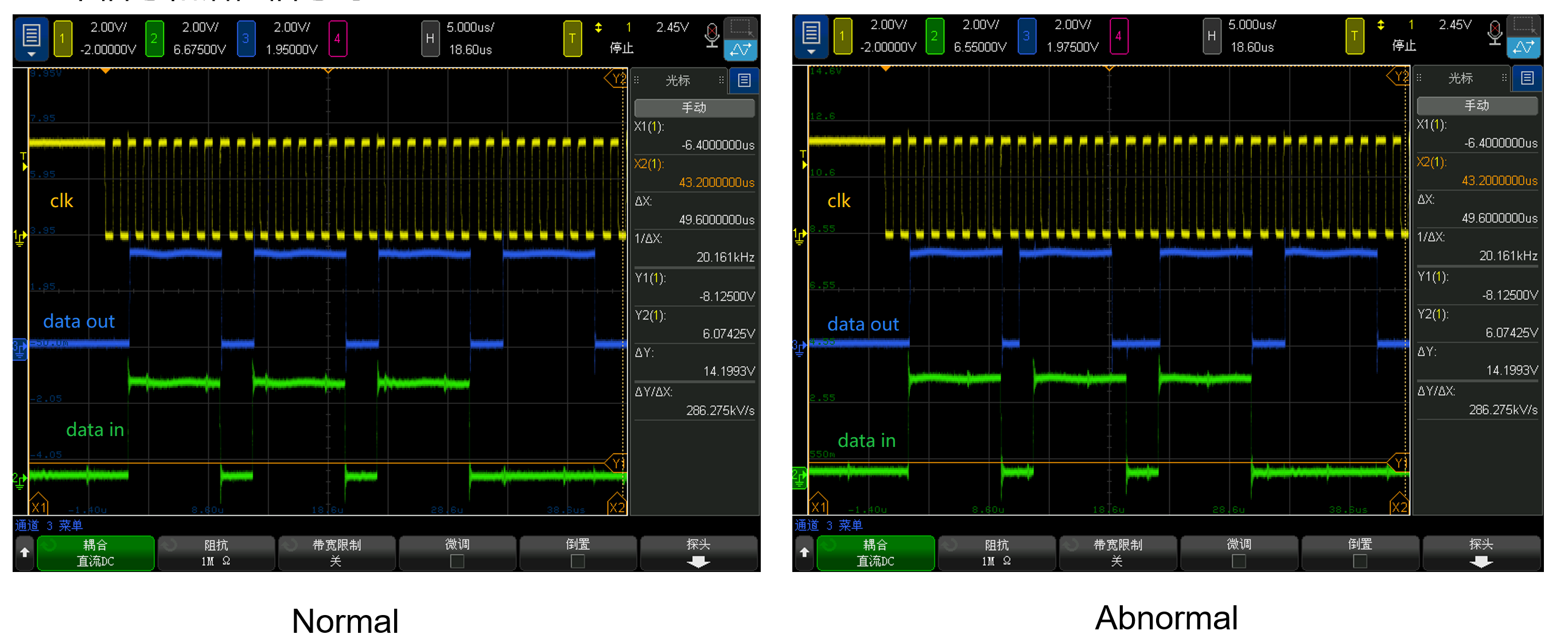
Task: Click channel 1 yellow icon in Normal scope
Action: click(62, 38)
